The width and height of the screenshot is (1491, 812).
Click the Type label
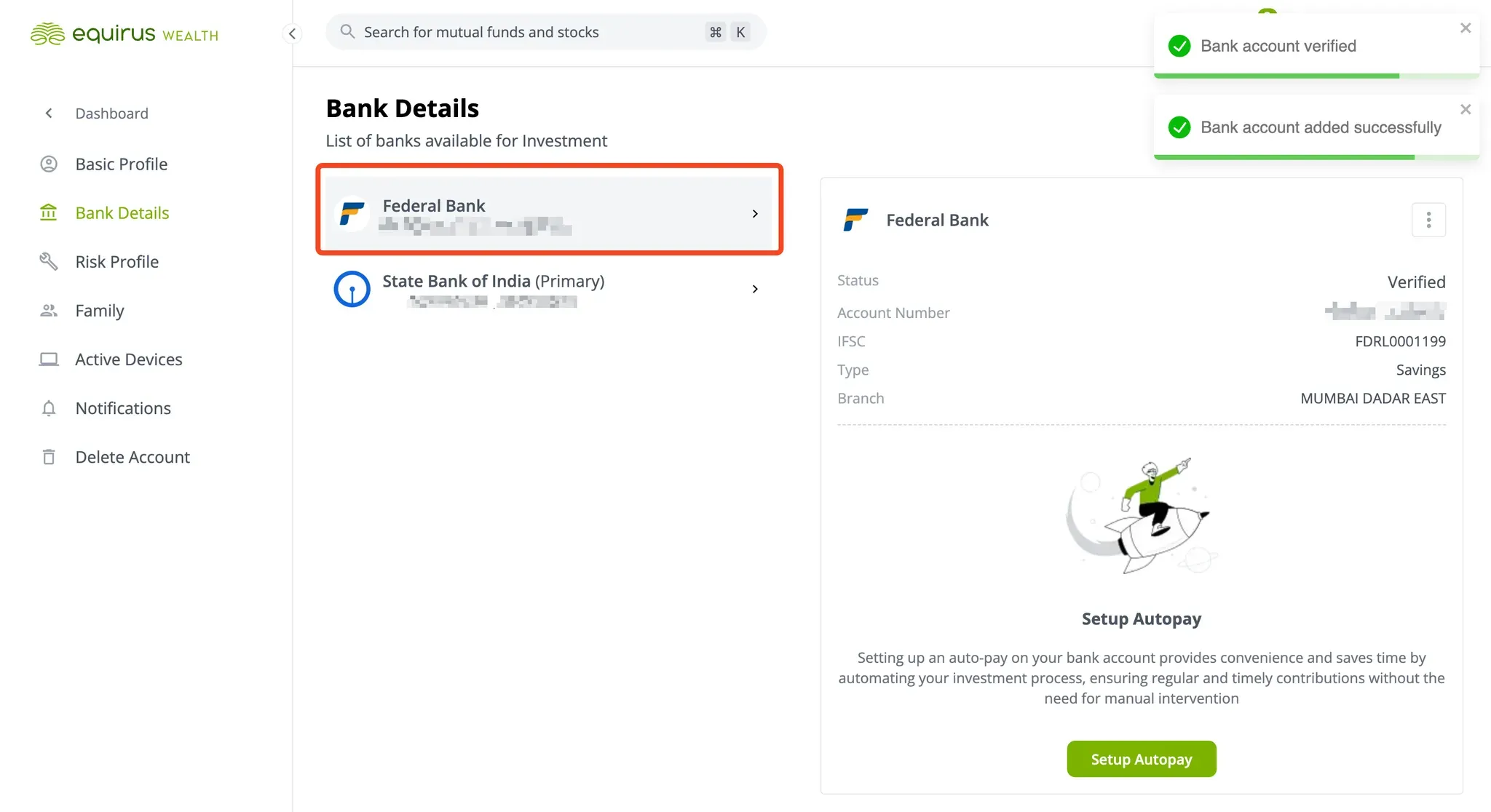pyautogui.click(x=853, y=370)
